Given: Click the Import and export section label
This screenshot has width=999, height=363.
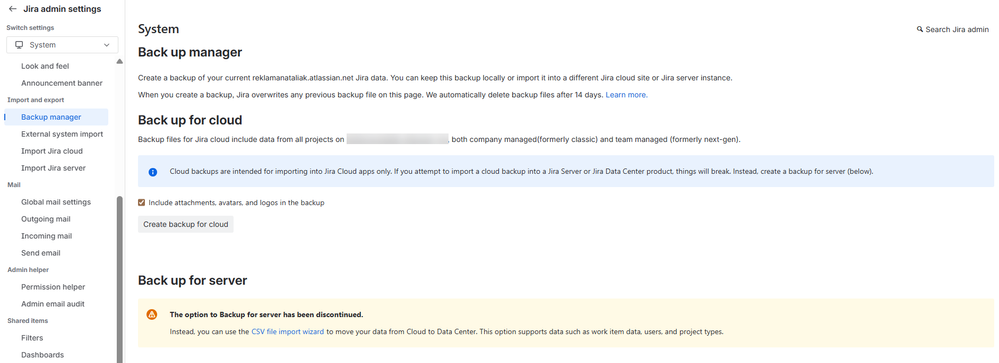Looking at the screenshot, I should (36, 100).
